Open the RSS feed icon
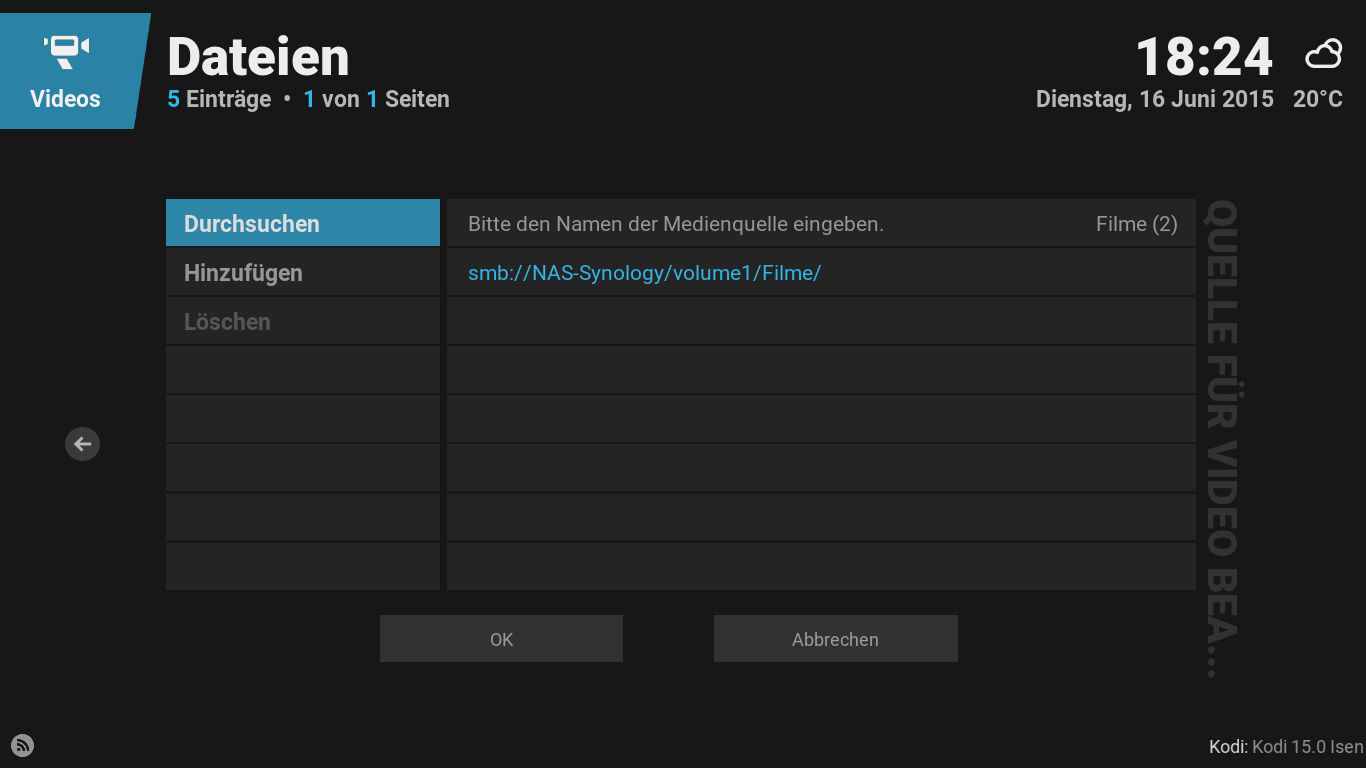Image resolution: width=1366 pixels, height=768 pixels. coord(22,745)
